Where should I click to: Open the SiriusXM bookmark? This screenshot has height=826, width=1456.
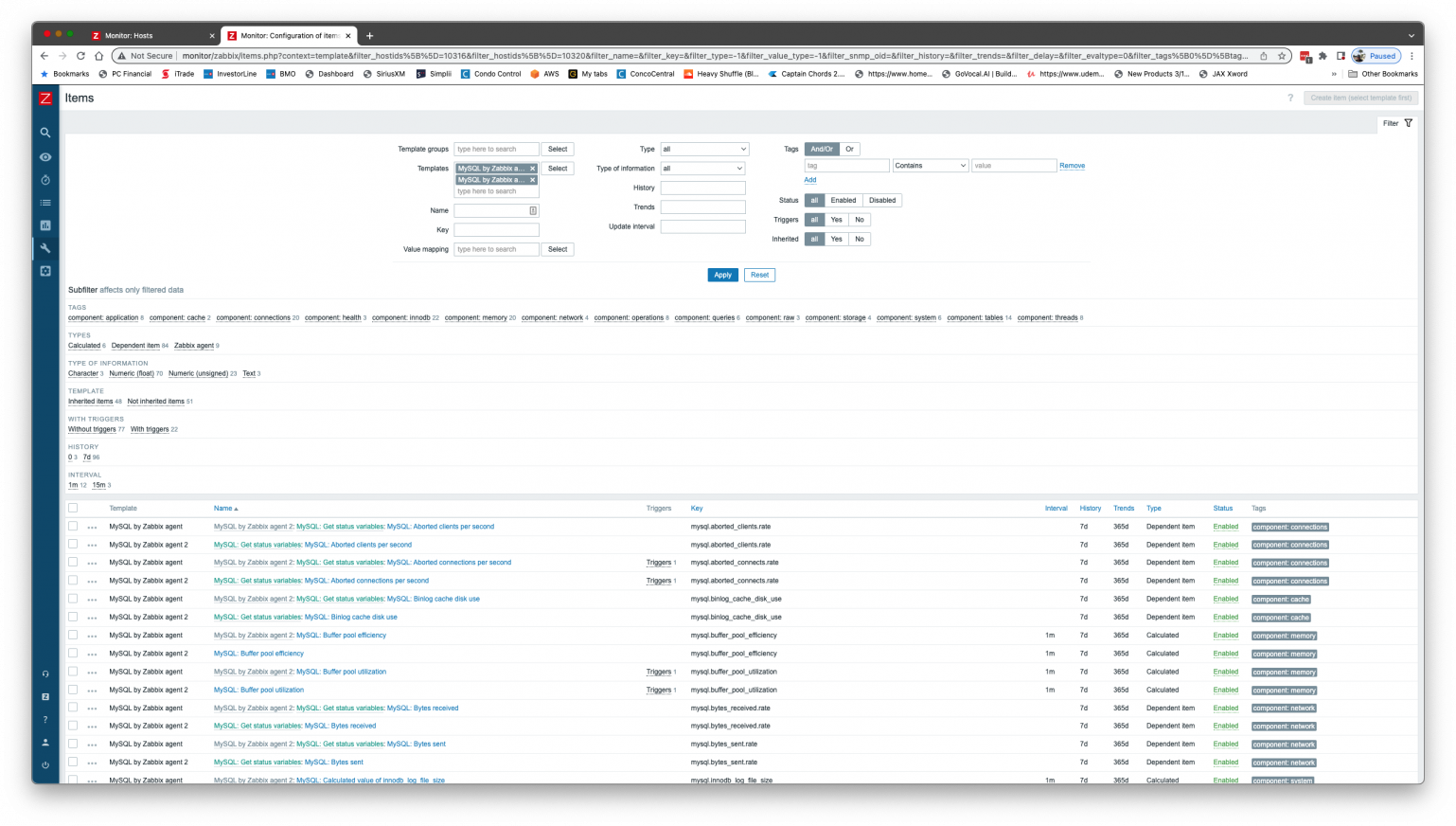pos(383,74)
